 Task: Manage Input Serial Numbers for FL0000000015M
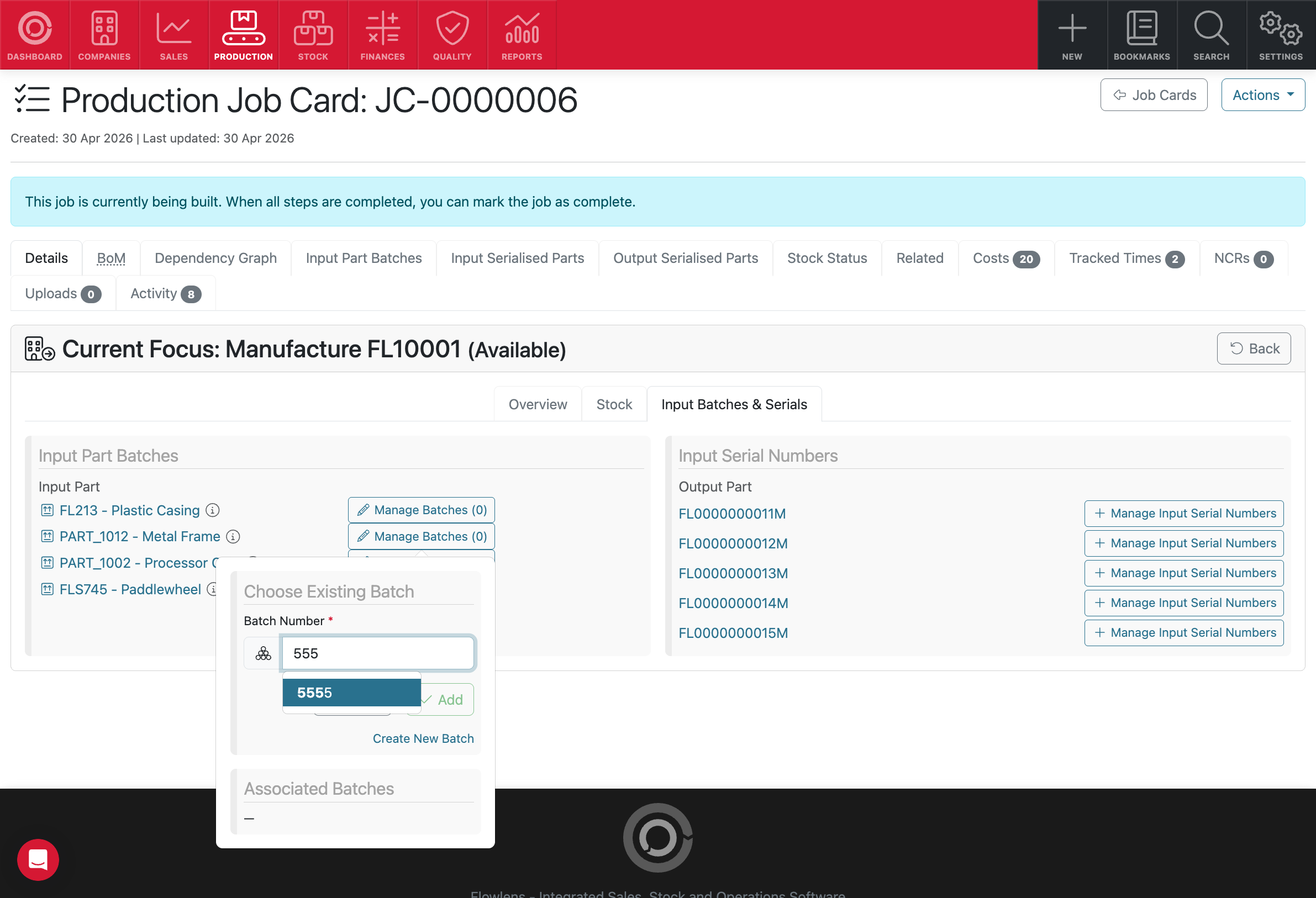tap(1183, 632)
